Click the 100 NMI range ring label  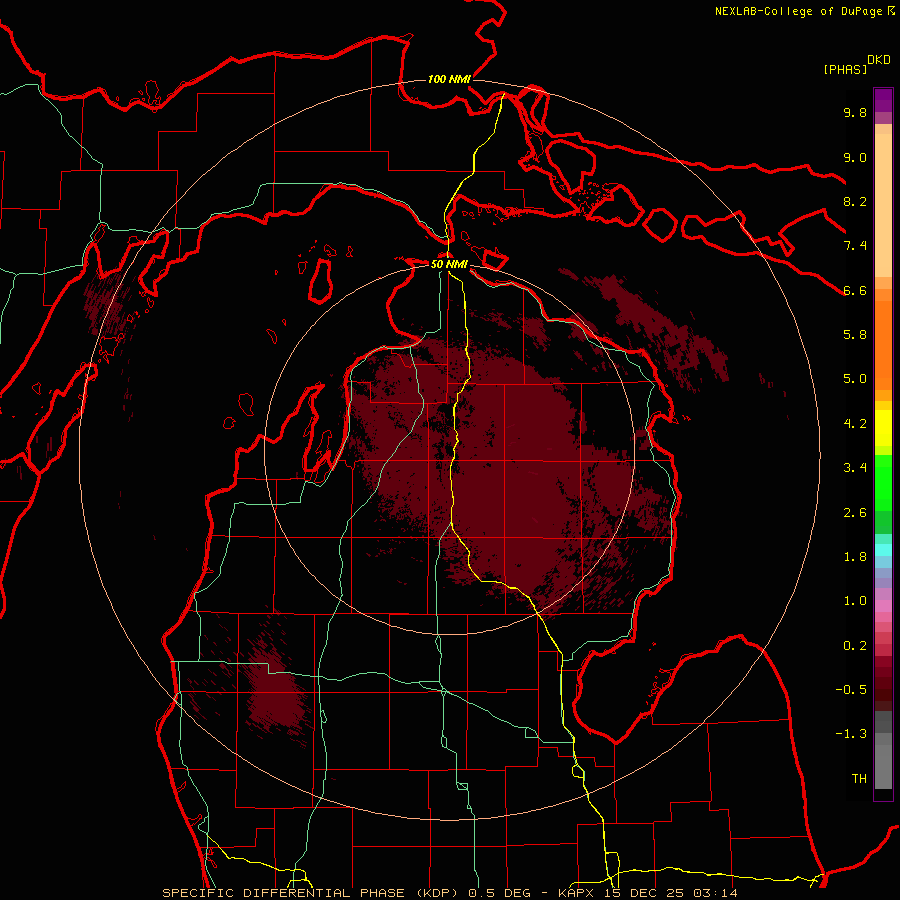click(449, 79)
